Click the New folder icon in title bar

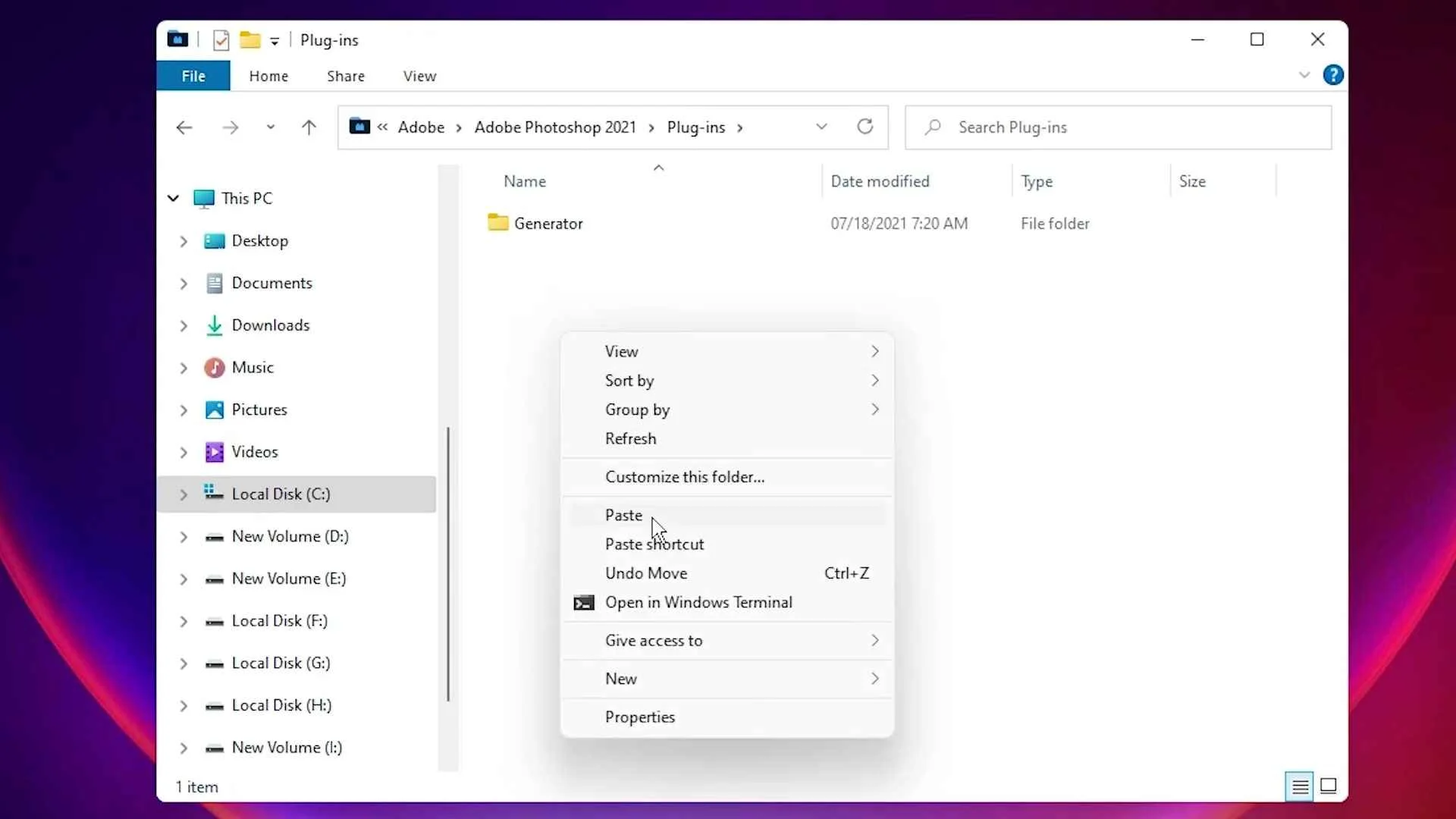[250, 40]
